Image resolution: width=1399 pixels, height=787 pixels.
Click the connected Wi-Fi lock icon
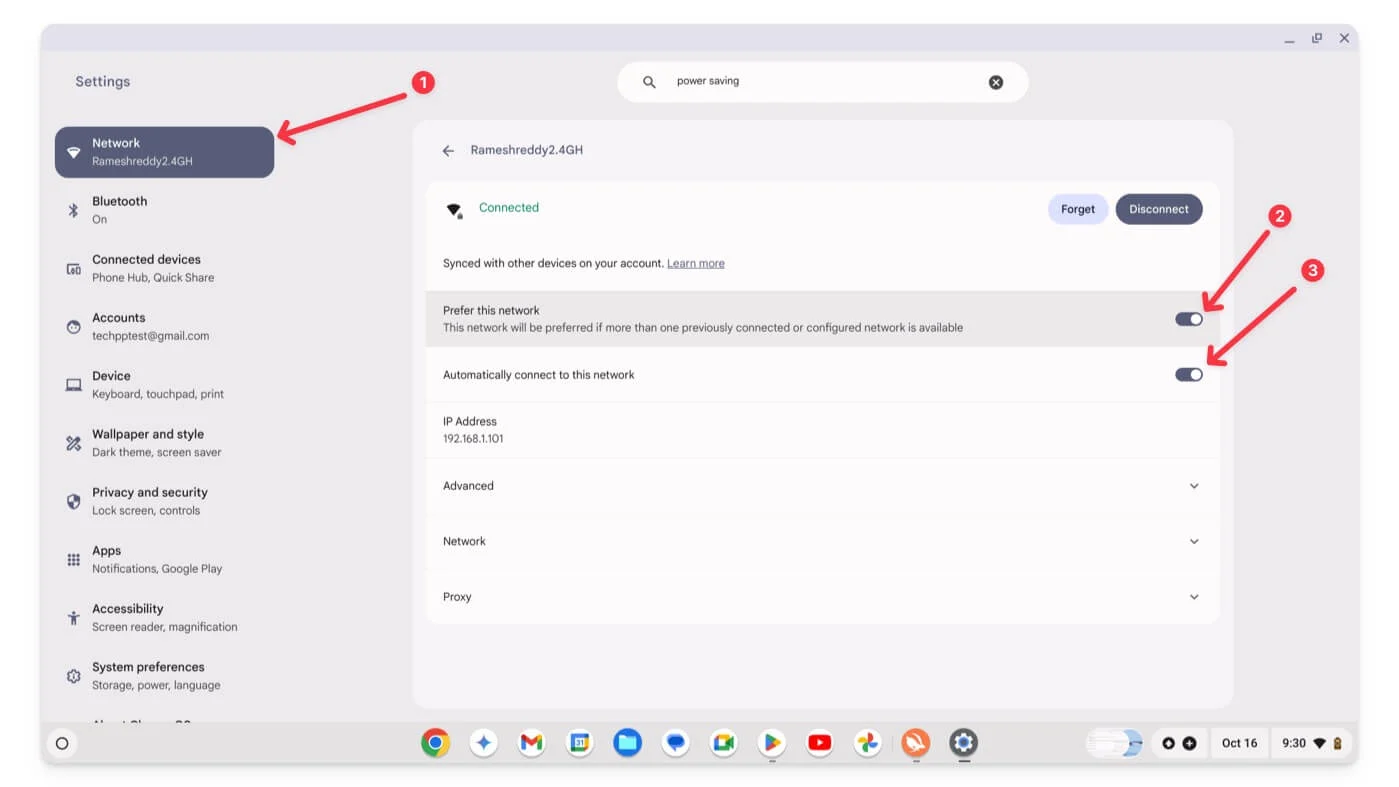coord(454,210)
